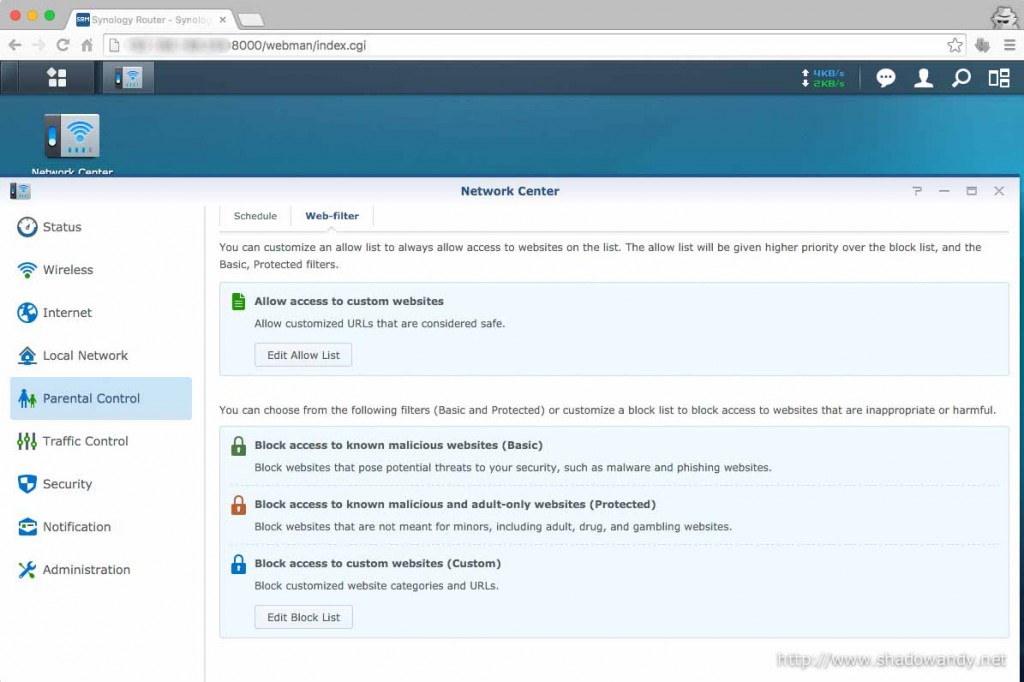Click the Network Center taskbar icon

[128, 78]
